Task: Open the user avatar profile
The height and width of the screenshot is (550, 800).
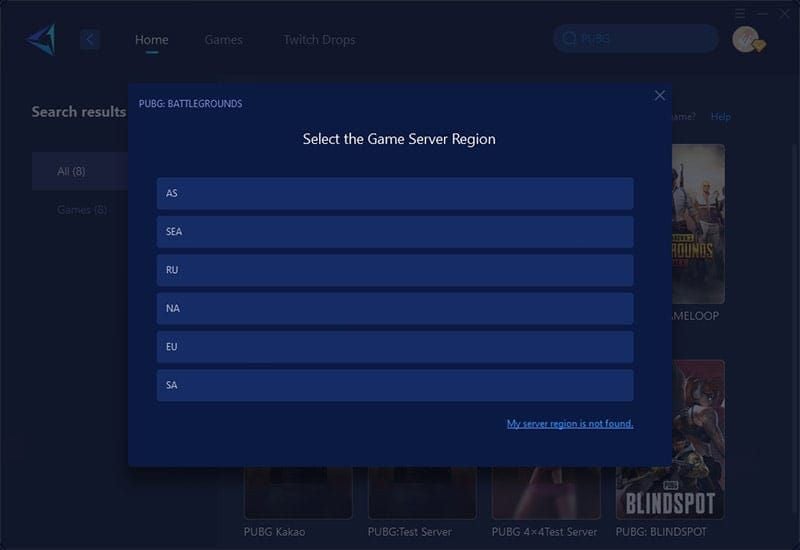Action: (747, 39)
